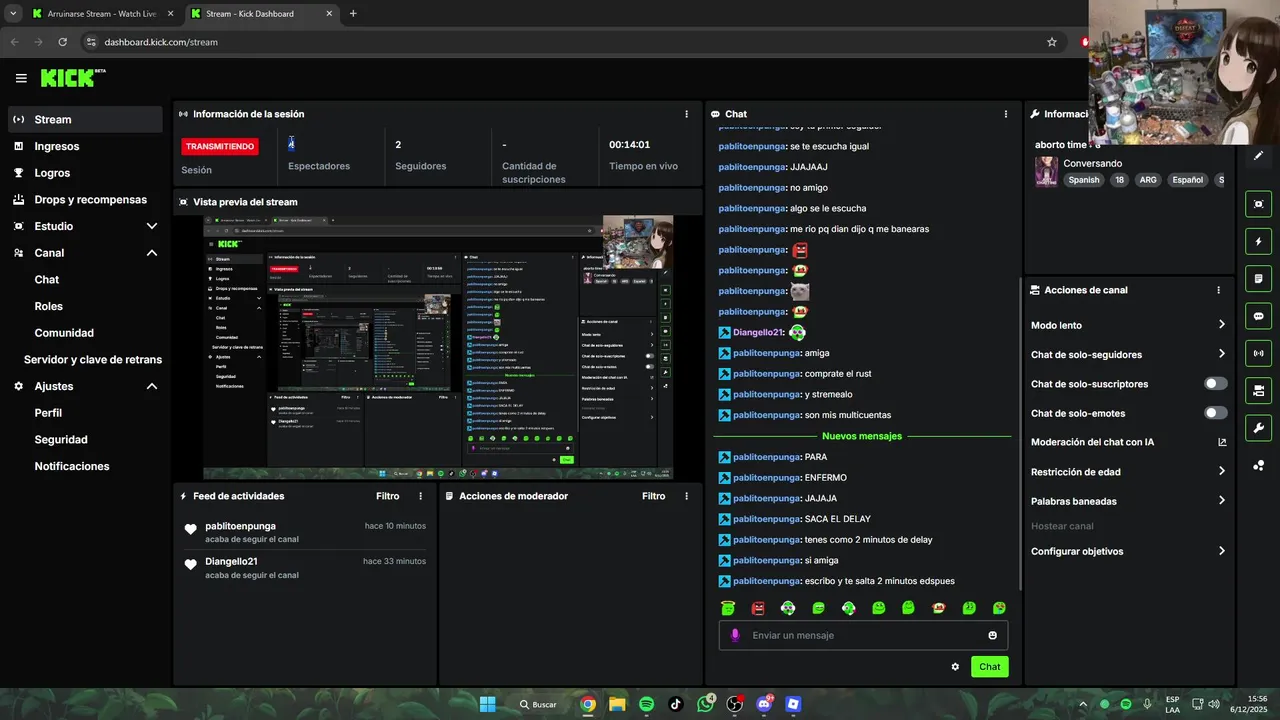Open Drops y recompensas in the sidebar
1280x720 pixels.
pos(85,199)
